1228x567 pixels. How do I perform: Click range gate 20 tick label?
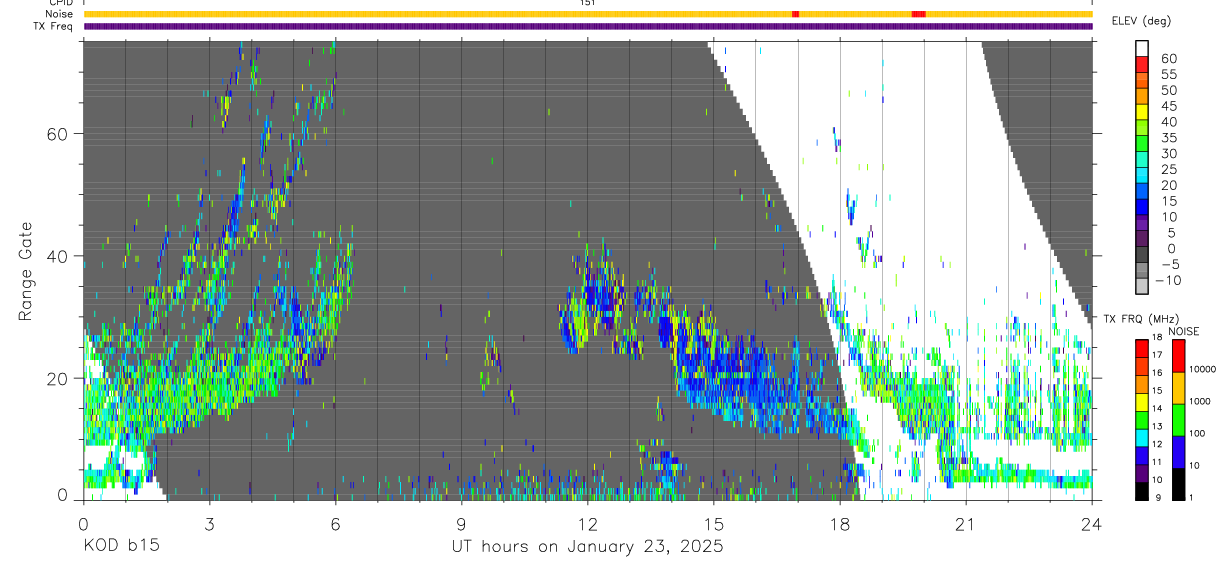pos(57,378)
